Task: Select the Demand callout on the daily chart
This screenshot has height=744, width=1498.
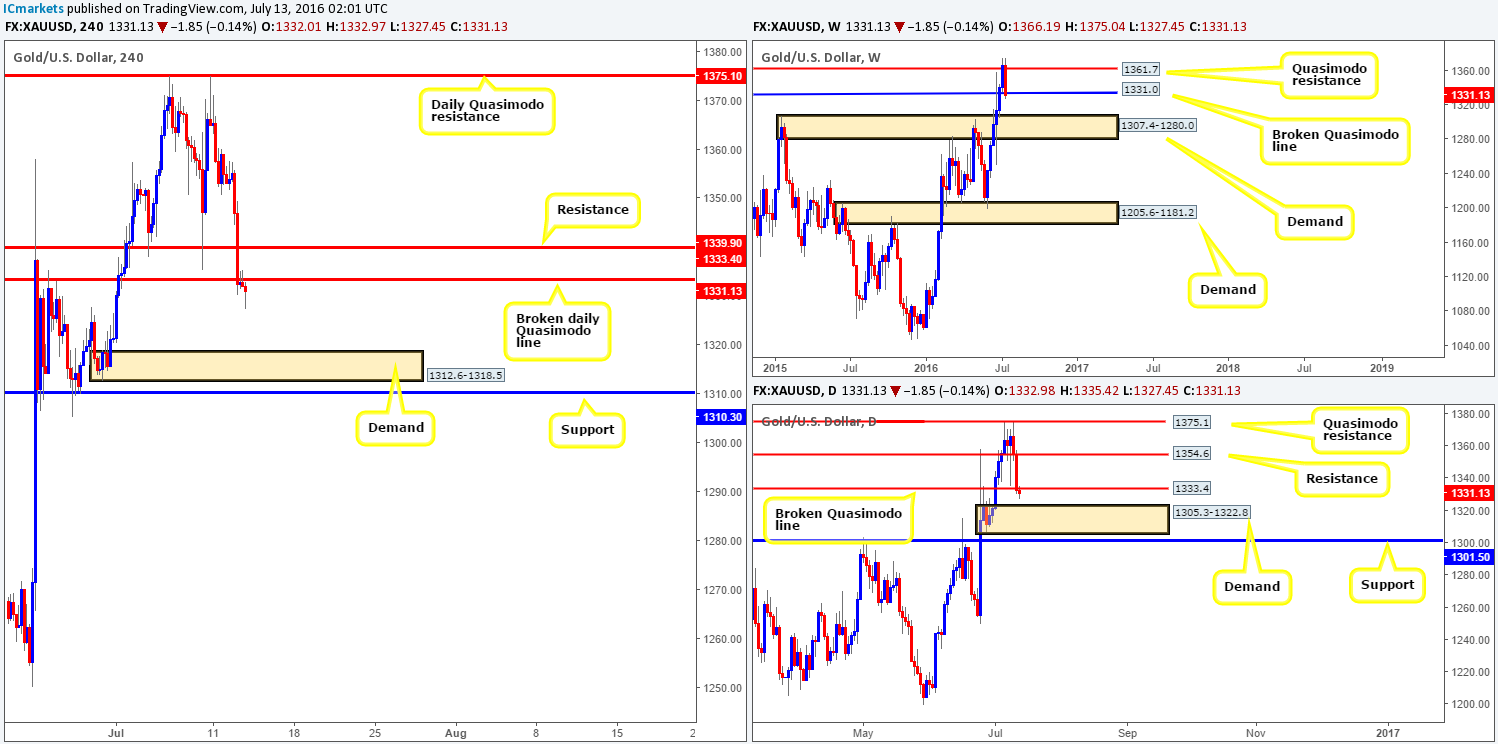Action: (1252, 586)
